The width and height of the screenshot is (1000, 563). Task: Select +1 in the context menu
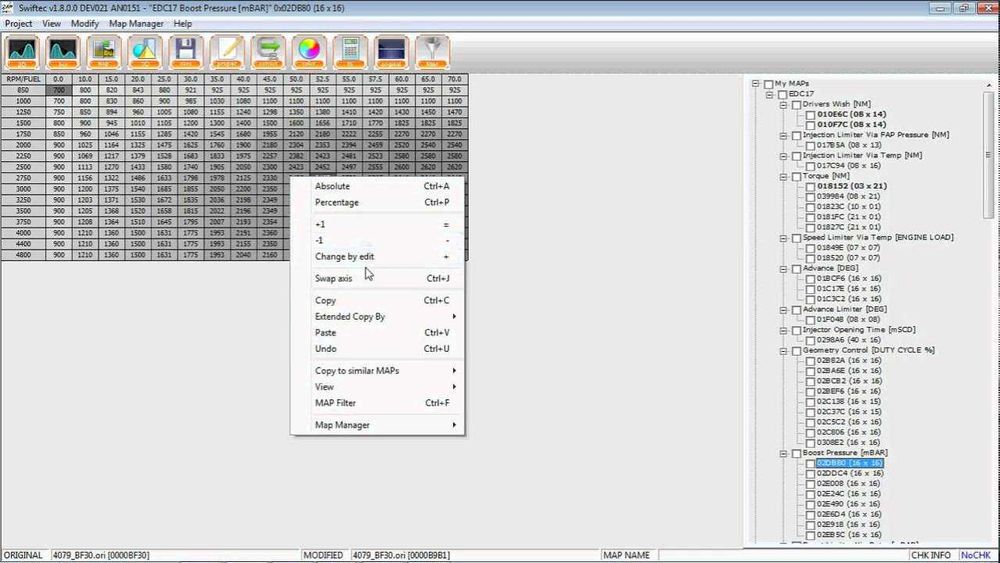[x=378, y=224]
